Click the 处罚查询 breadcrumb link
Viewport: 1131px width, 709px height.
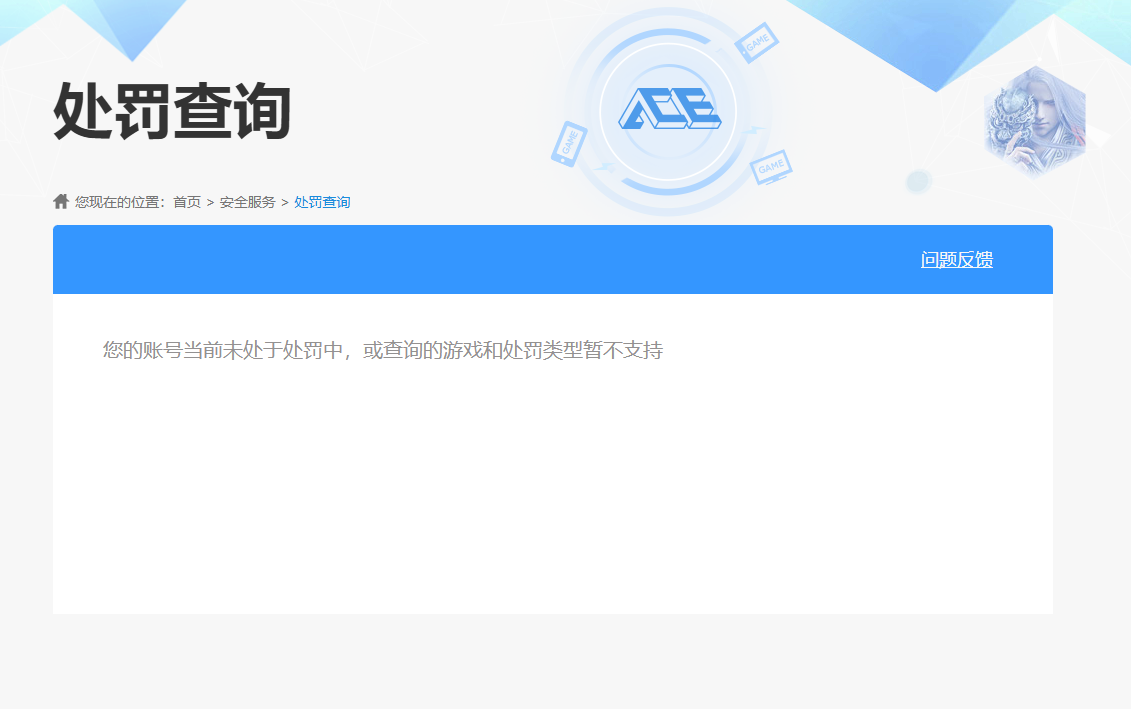click(x=322, y=203)
